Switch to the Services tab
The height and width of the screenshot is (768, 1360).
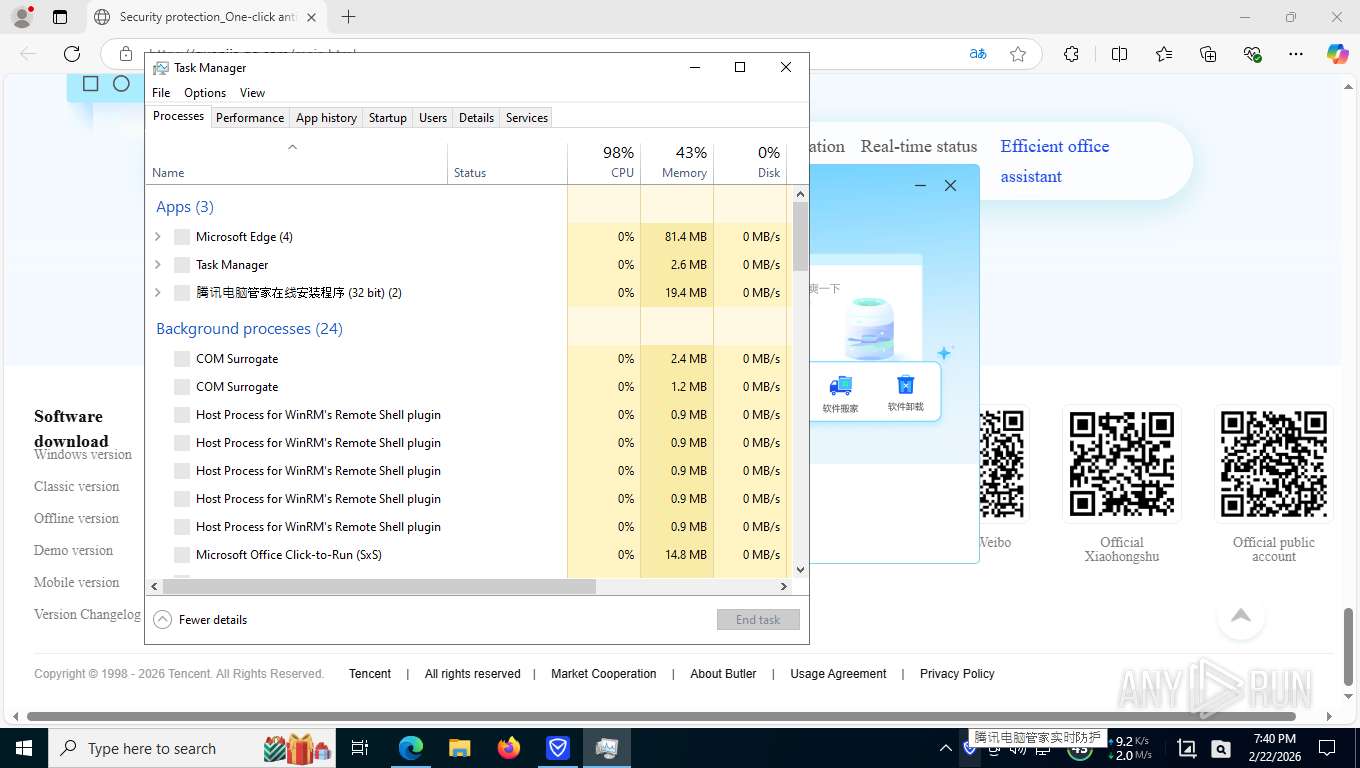point(527,117)
